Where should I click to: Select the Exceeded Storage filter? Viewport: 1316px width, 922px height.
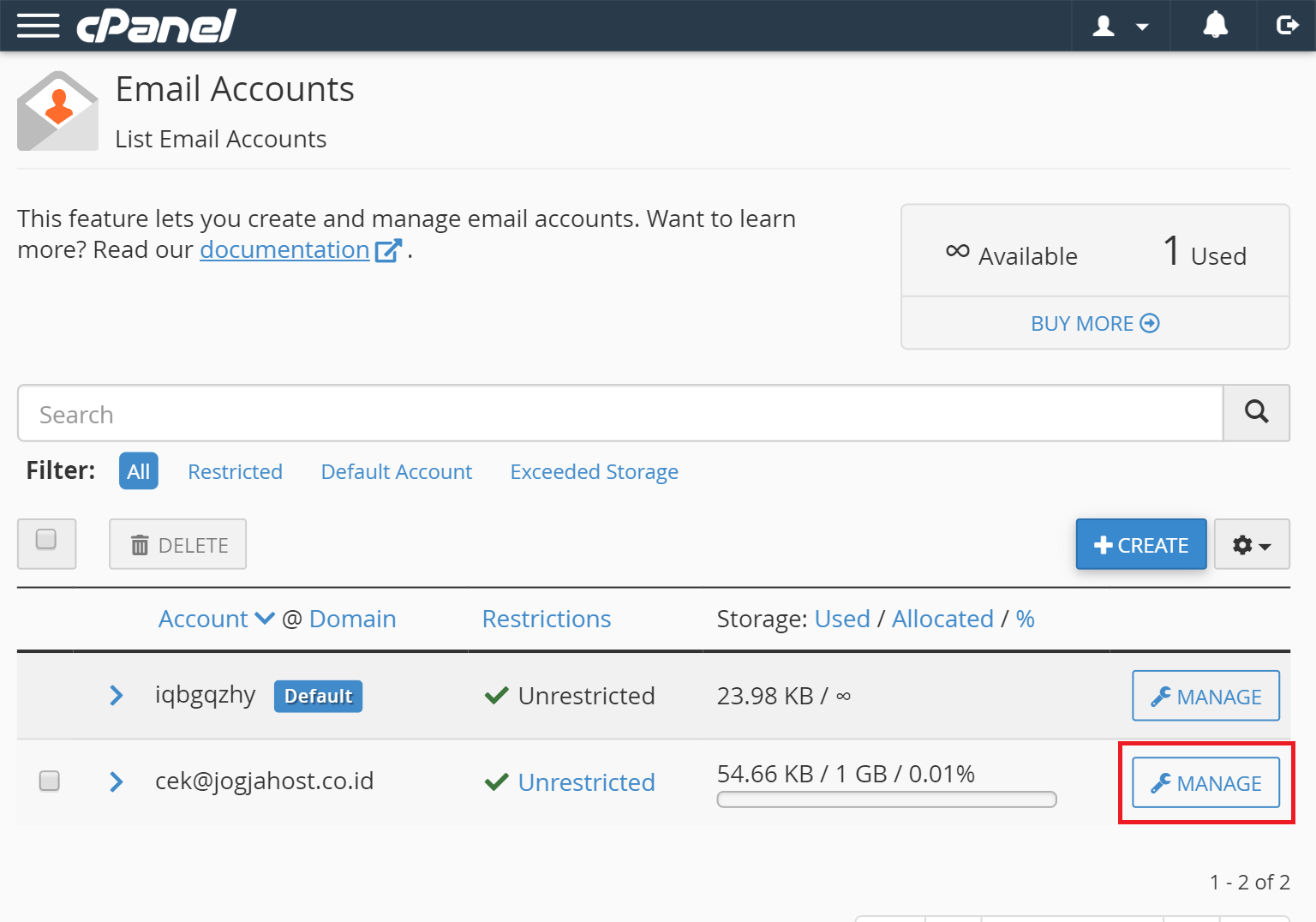594,471
